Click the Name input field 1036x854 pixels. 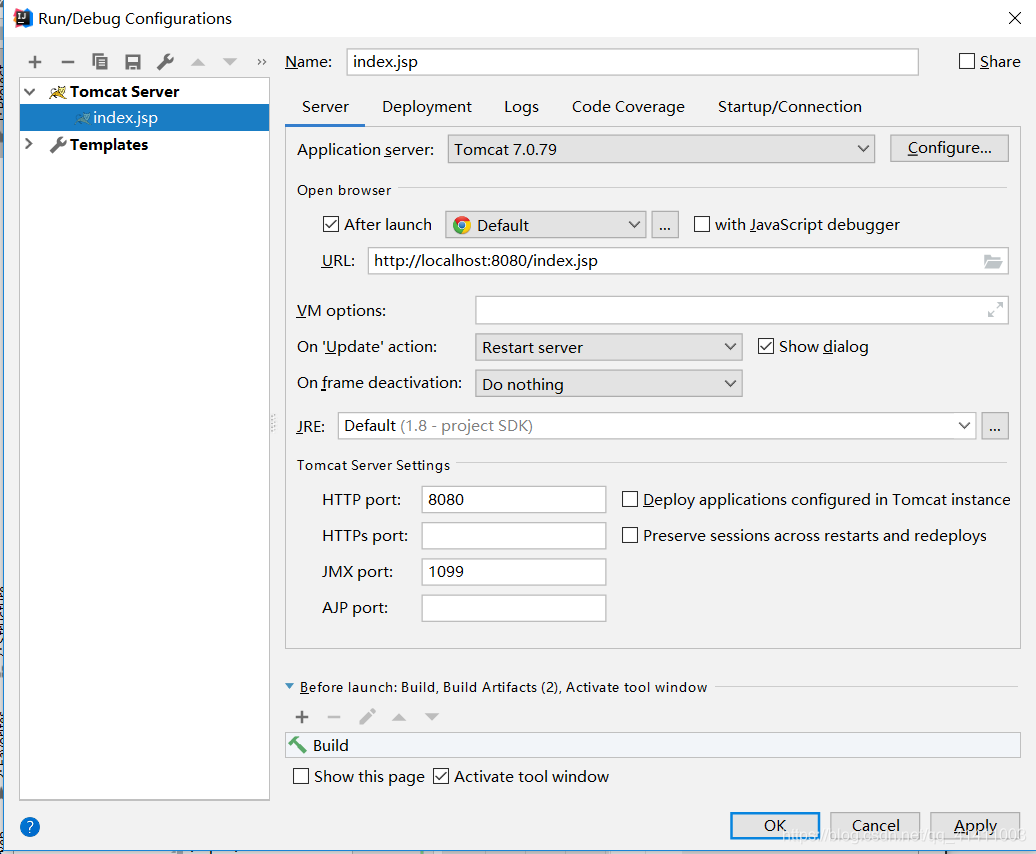(x=632, y=62)
